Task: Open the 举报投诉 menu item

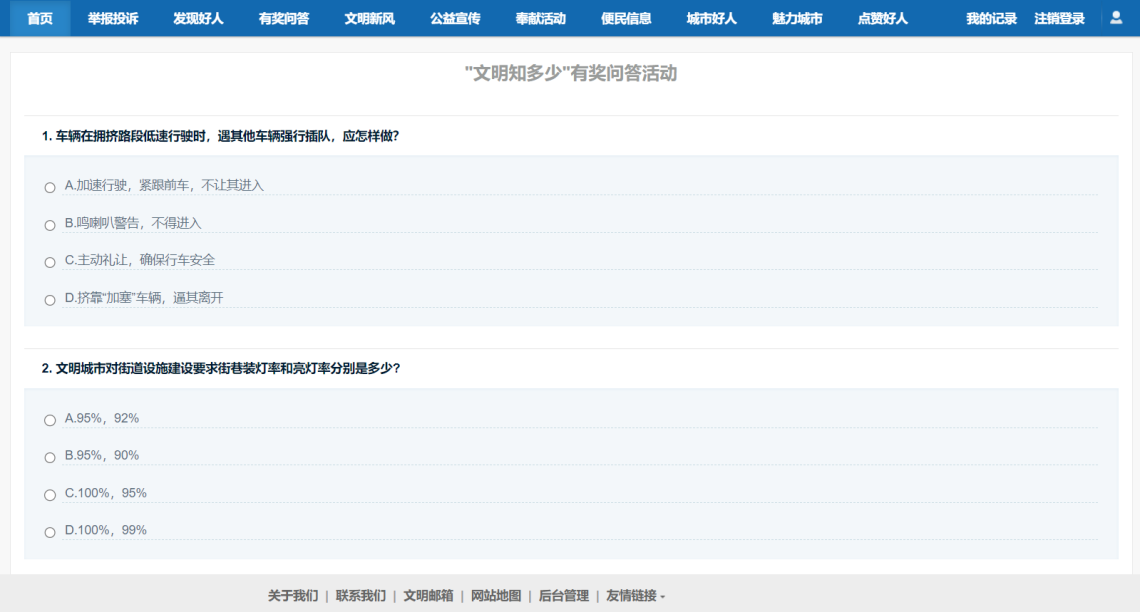Action: click(x=115, y=17)
